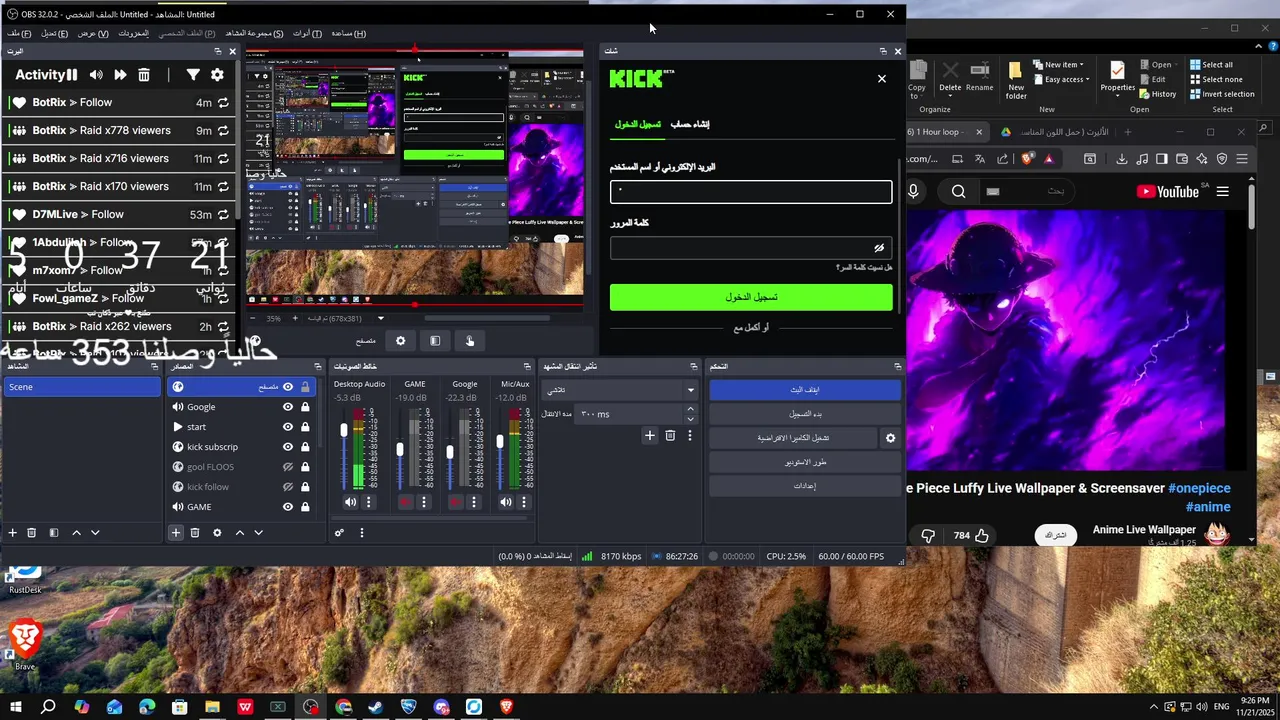Close the Kick login form

(881, 79)
